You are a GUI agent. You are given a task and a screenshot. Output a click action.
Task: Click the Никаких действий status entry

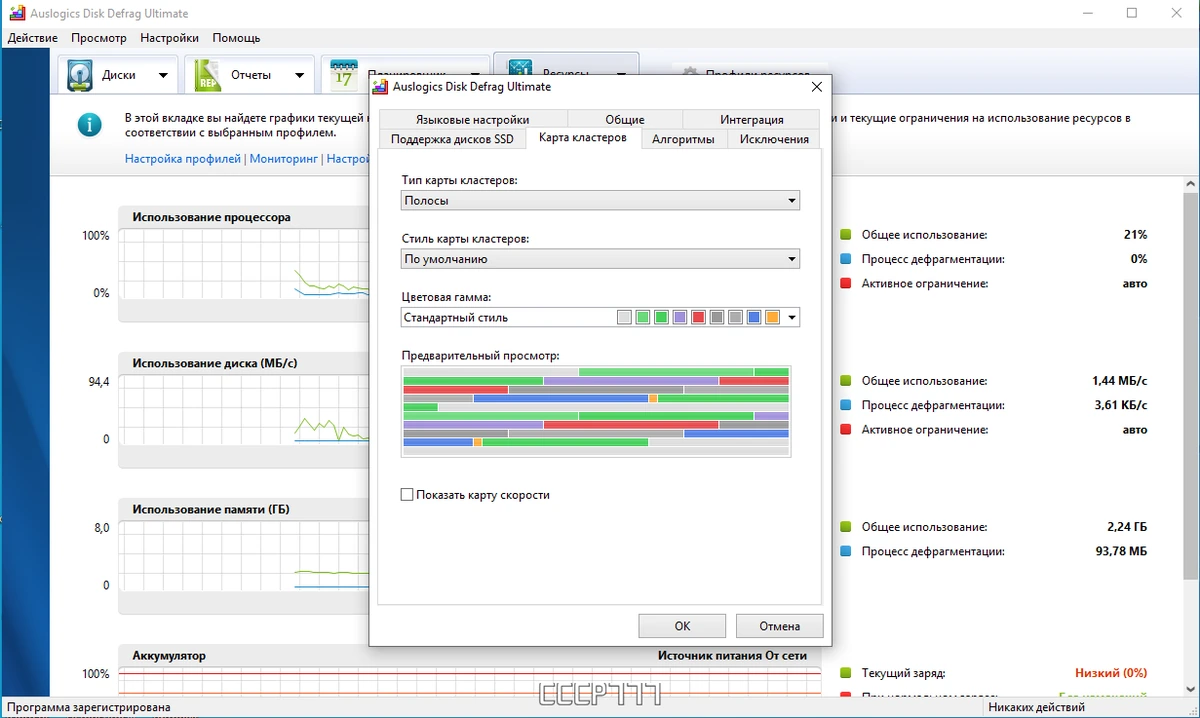[x=1037, y=707]
